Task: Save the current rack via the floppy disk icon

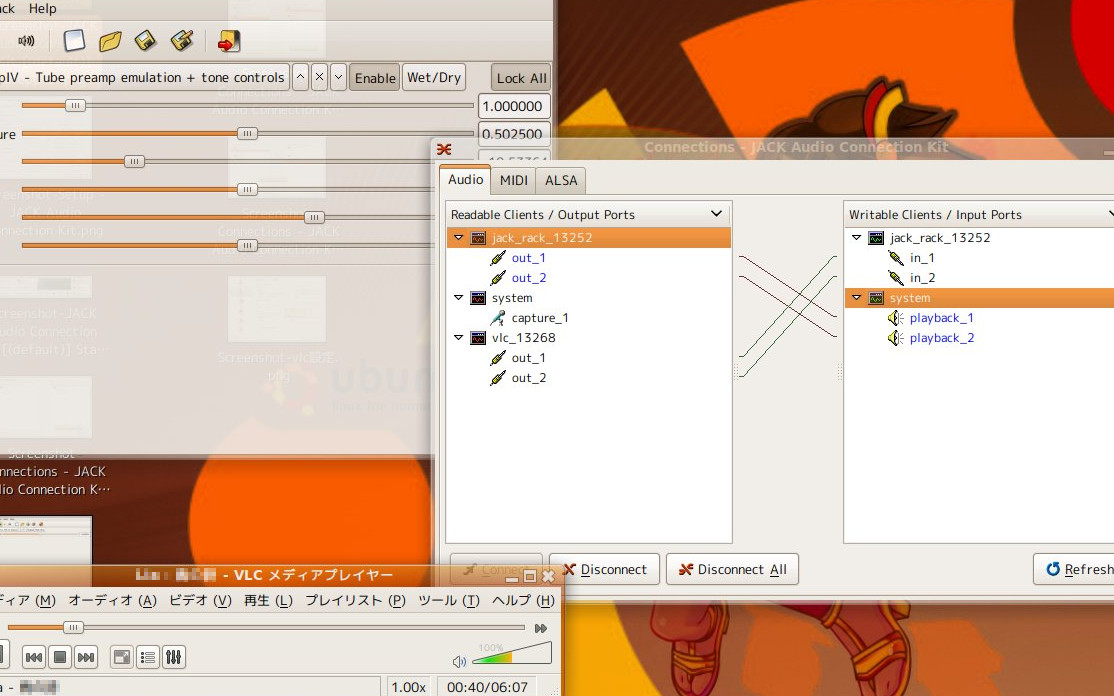Action: pos(146,41)
